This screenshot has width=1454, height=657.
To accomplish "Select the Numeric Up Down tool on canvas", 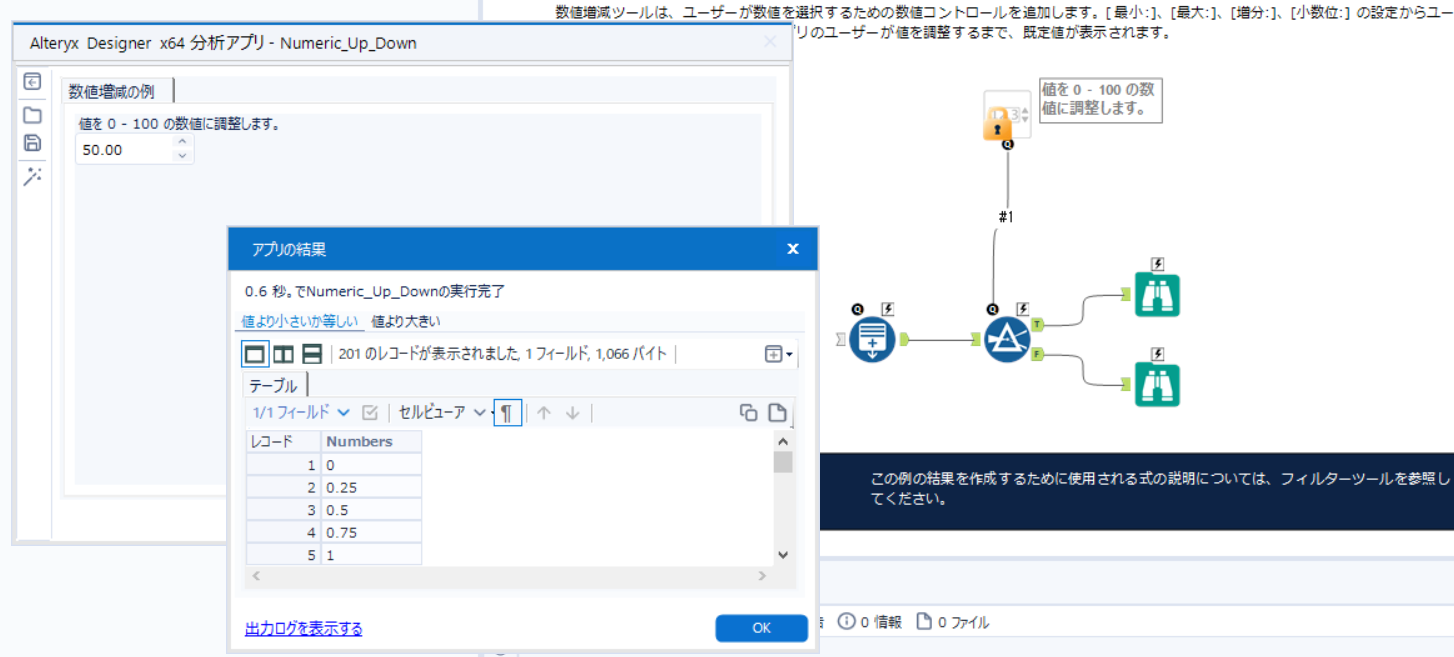I will pyautogui.click(x=1006, y=116).
